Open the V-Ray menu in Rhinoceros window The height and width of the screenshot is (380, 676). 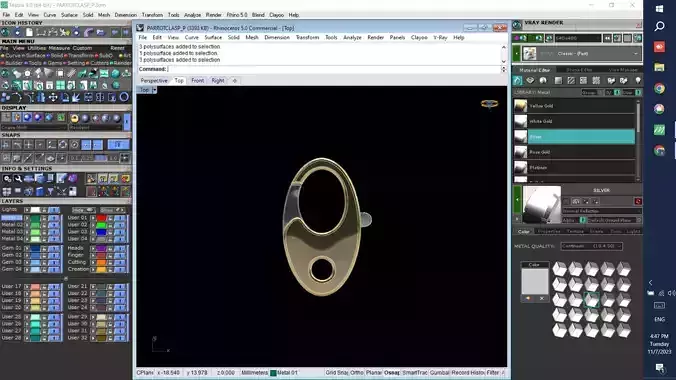[x=440, y=38]
